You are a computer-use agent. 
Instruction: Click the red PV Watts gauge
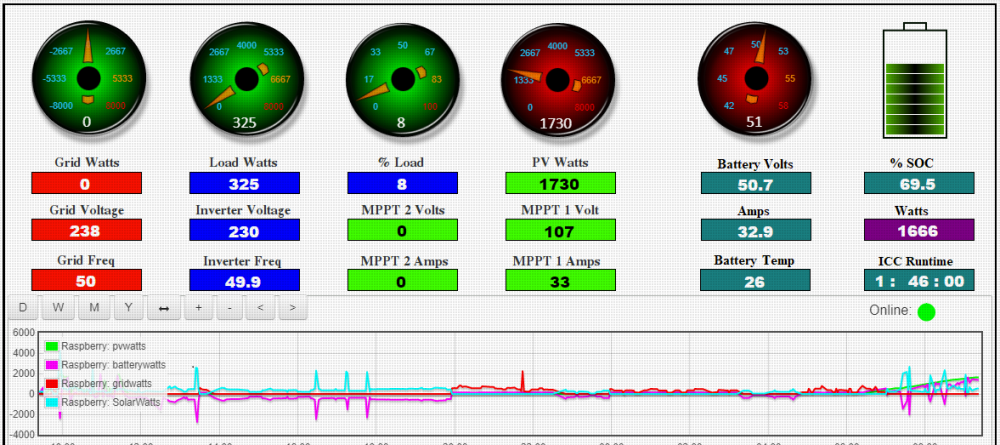557,79
